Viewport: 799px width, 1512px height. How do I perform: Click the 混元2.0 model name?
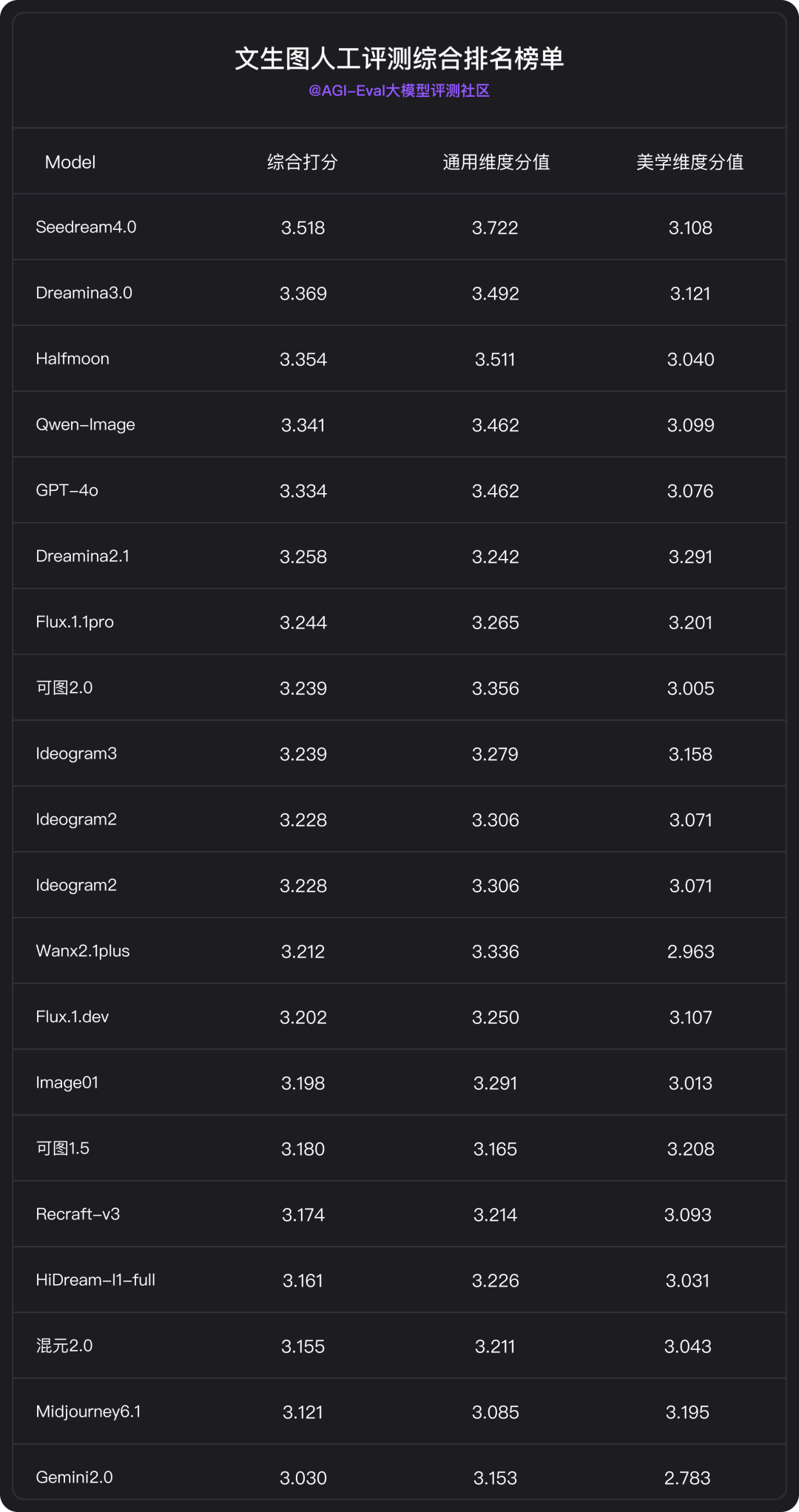pos(64,1346)
